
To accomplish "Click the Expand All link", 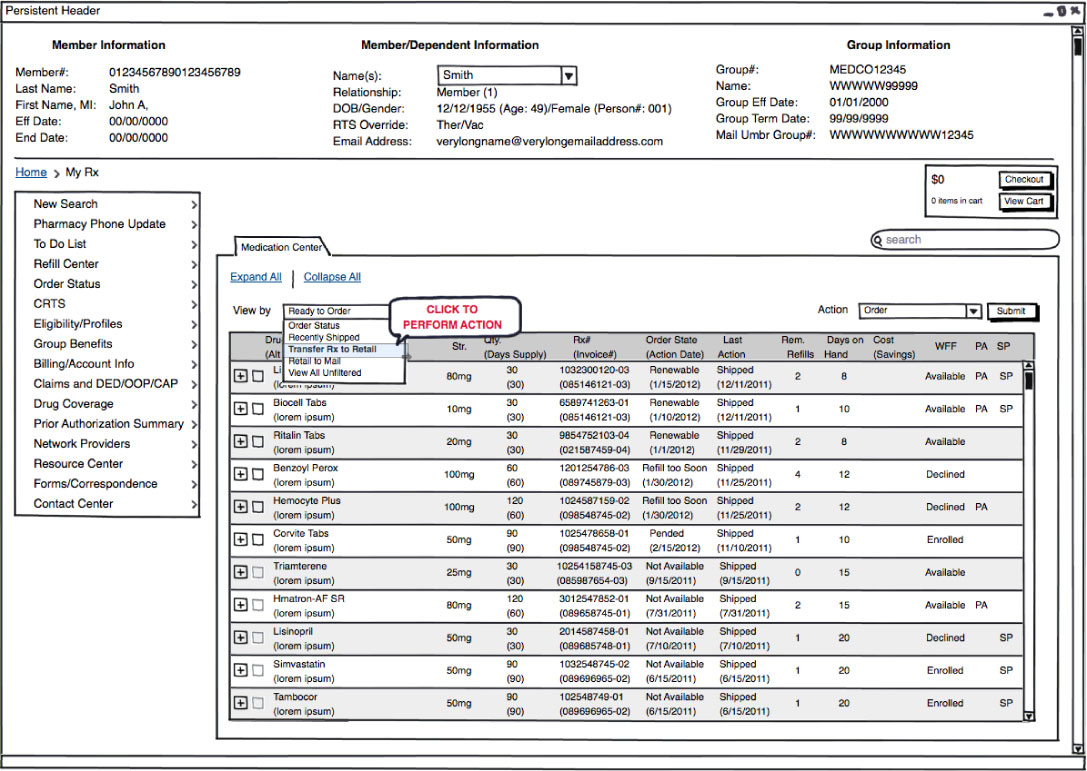I will 256,277.
